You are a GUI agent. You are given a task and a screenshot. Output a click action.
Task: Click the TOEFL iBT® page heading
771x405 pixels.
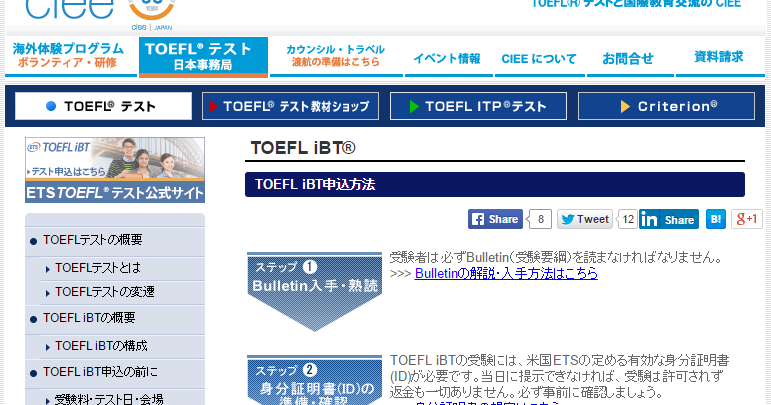click(303, 148)
